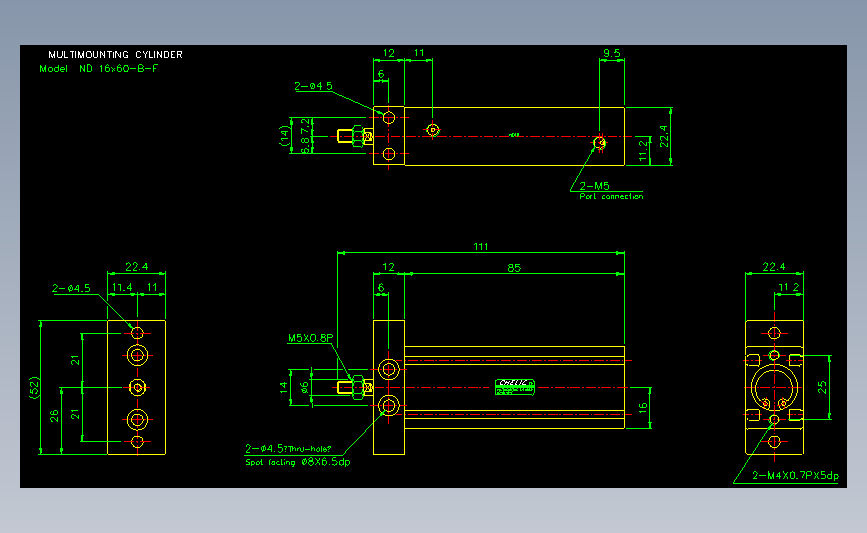Select the 2-M5 callout label
Screen dimensions: 867x533
tap(594, 186)
